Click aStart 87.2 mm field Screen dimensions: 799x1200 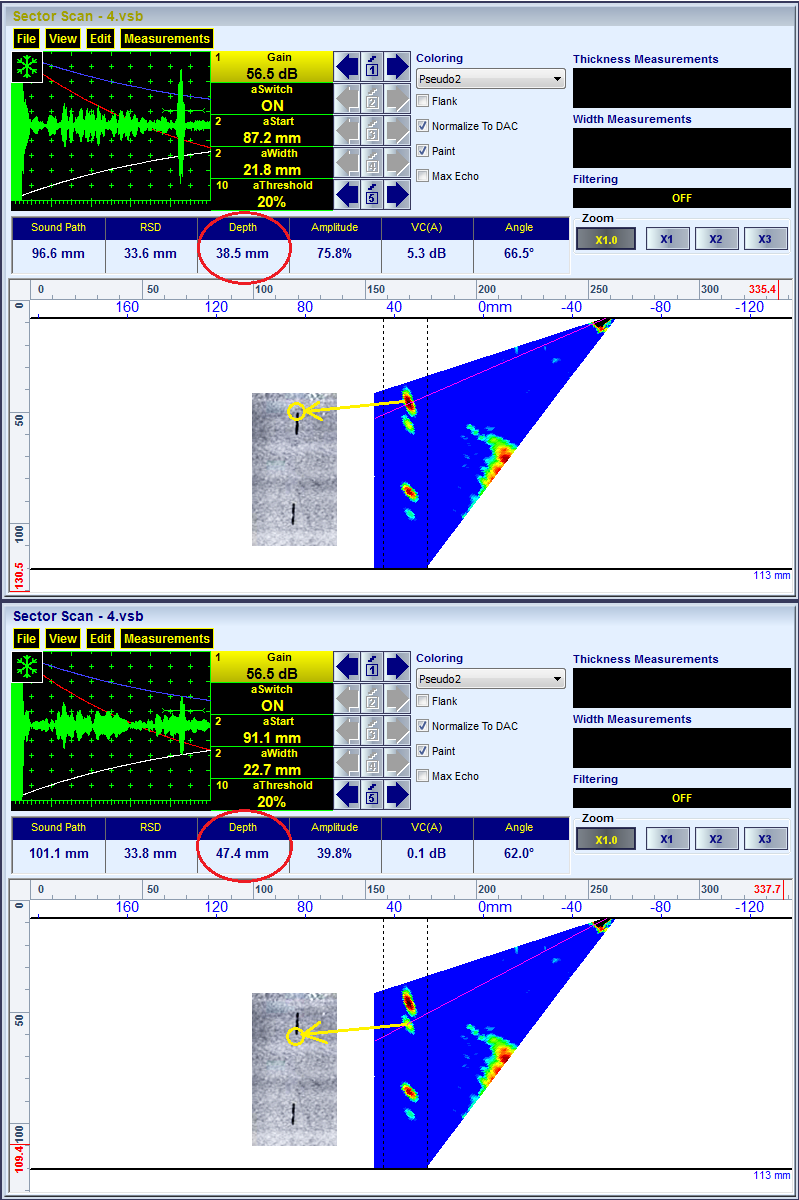pos(271,131)
